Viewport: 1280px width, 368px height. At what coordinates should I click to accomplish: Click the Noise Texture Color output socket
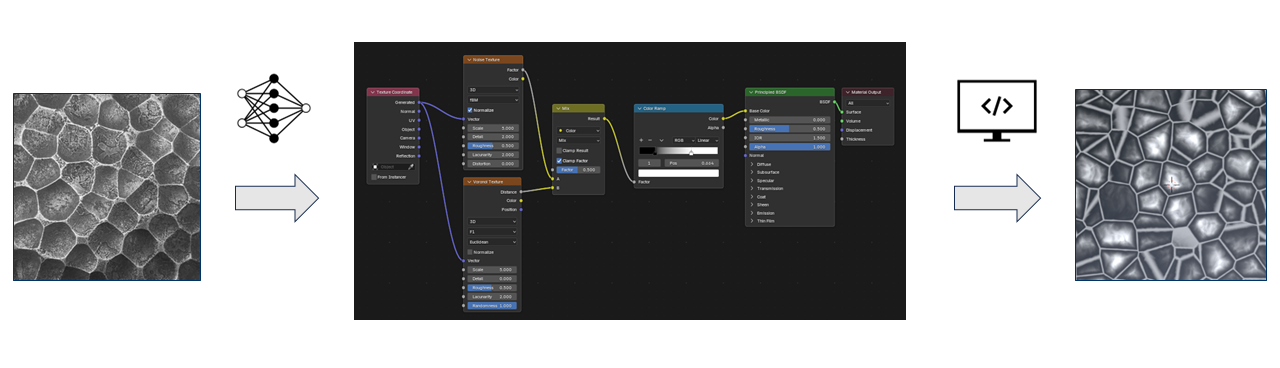point(522,79)
